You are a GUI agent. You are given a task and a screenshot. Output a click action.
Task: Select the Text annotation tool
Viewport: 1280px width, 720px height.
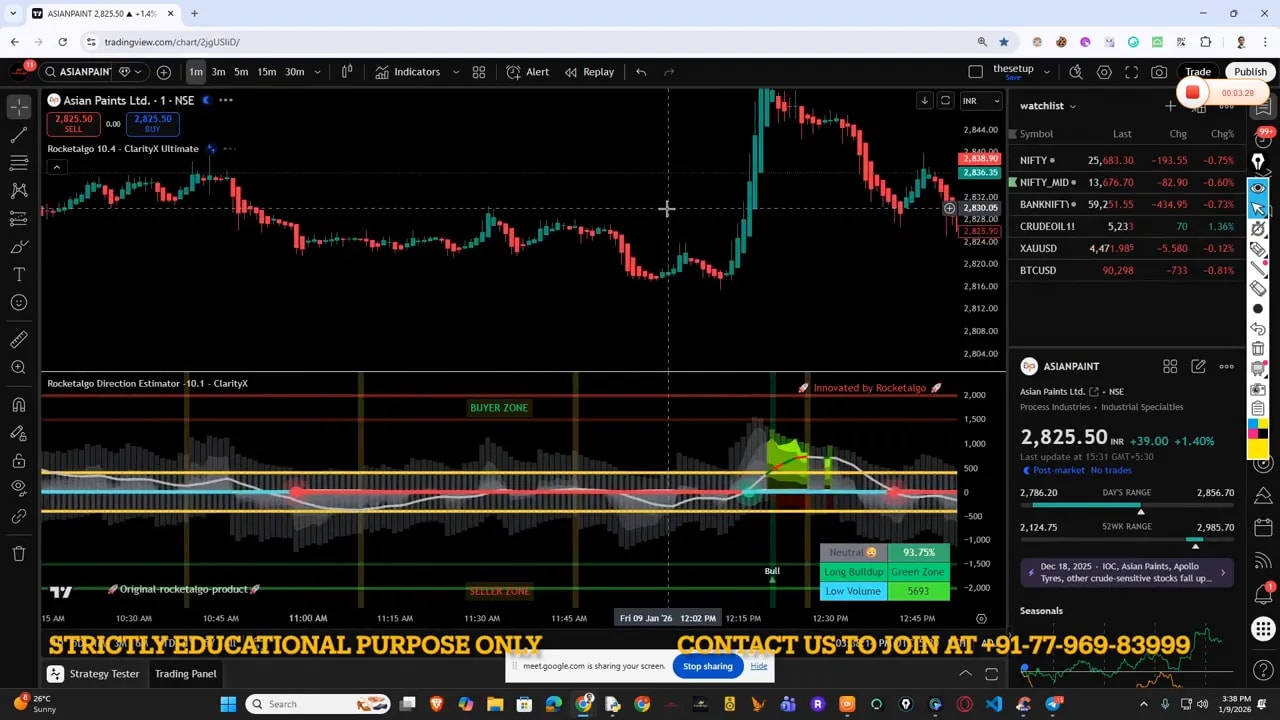tap(19, 274)
